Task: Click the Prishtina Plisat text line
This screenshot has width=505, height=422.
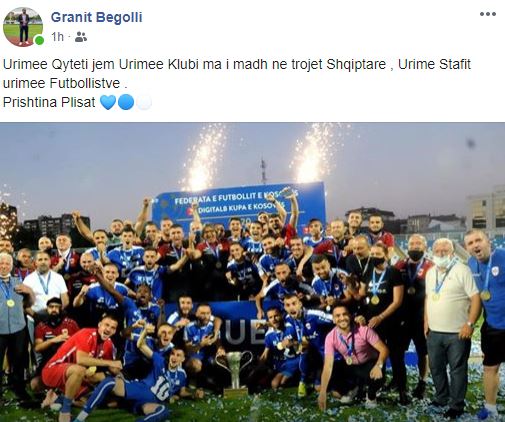Action: 49,102
